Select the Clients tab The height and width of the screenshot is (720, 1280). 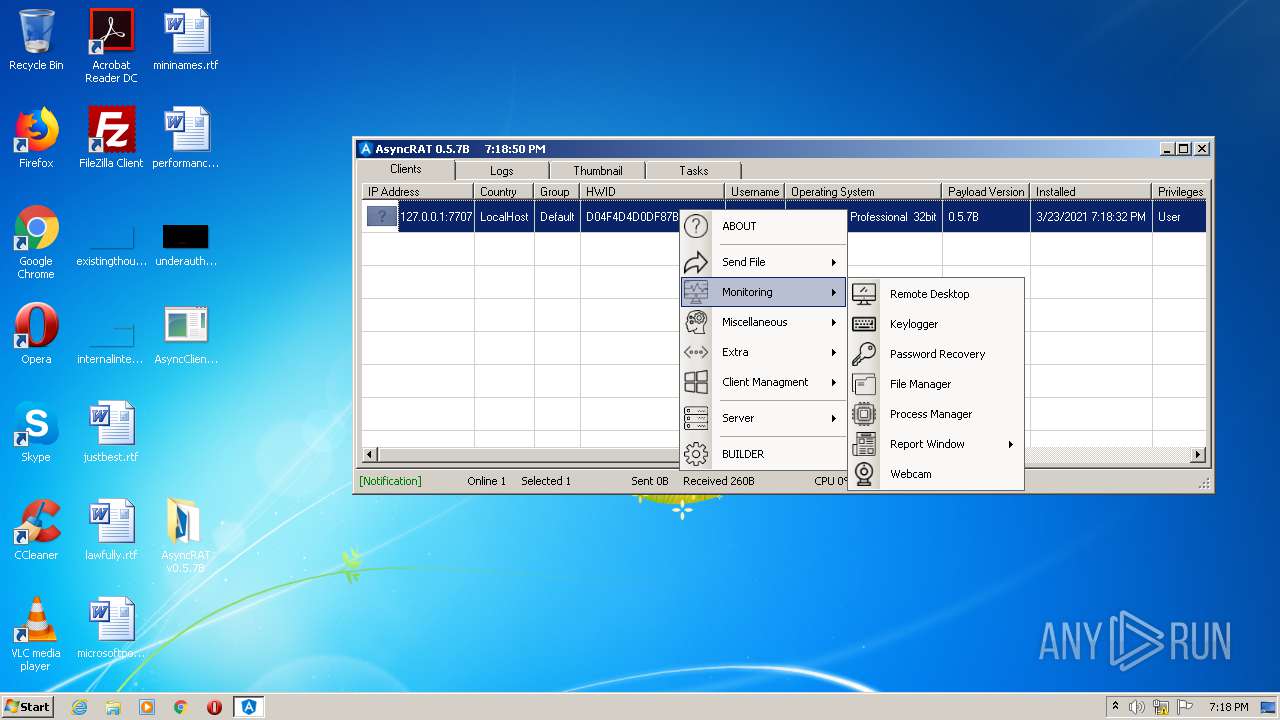coord(405,169)
